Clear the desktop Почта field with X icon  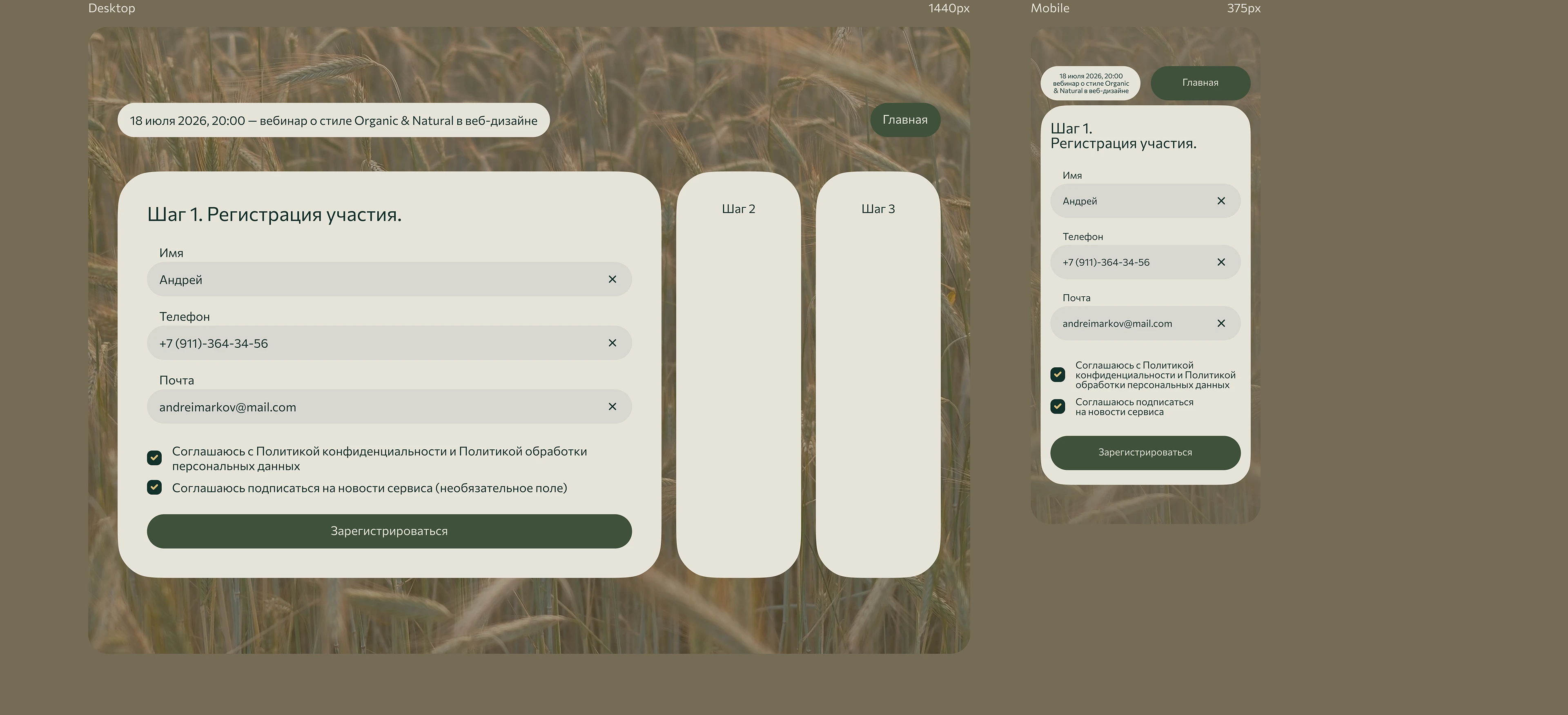[612, 406]
